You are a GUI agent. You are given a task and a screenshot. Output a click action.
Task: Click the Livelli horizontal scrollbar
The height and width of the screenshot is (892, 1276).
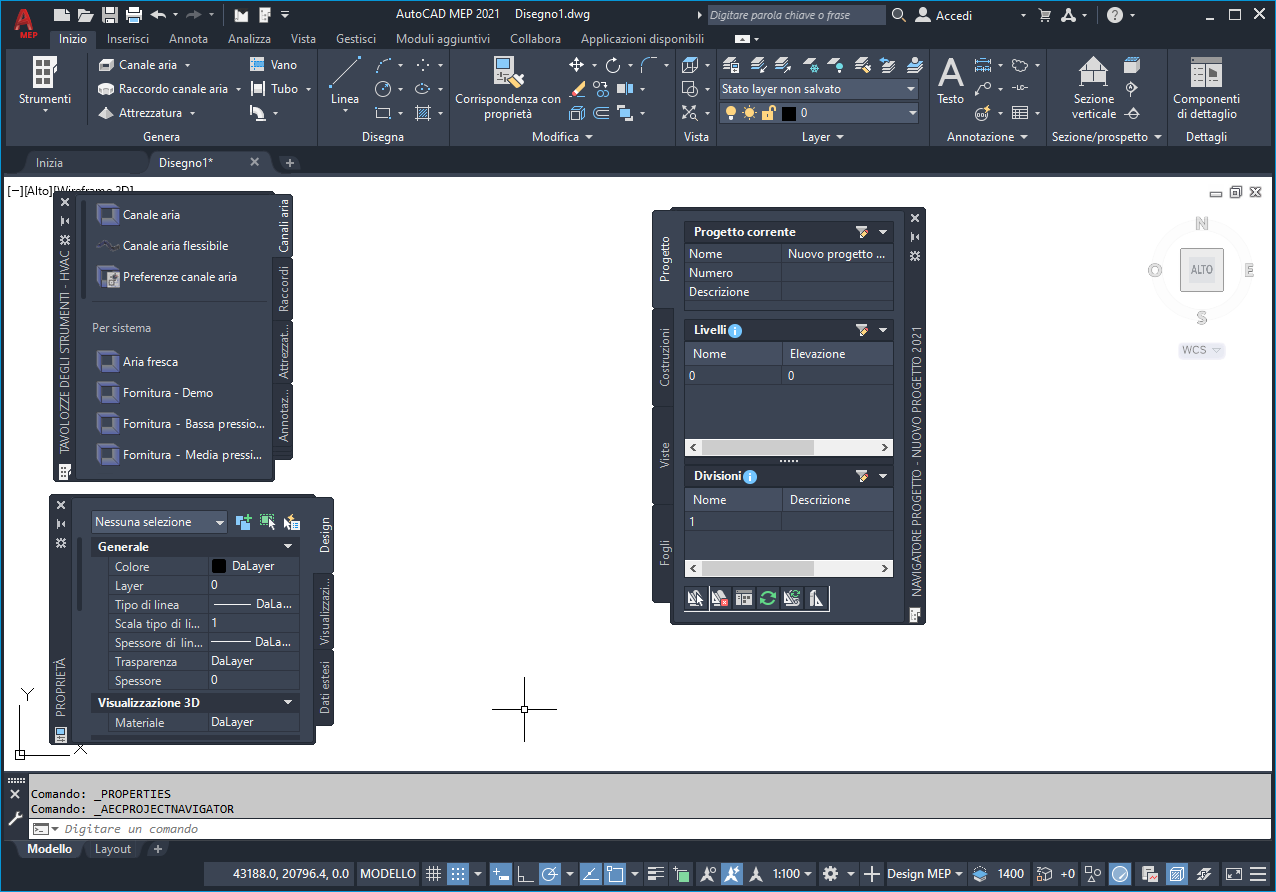pyautogui.click(x=788, y=448)
